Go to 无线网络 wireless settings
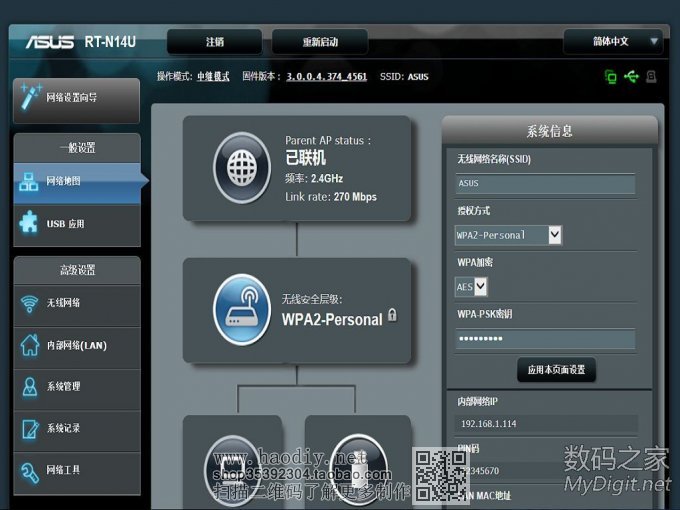680x510 pixels. 77,303
